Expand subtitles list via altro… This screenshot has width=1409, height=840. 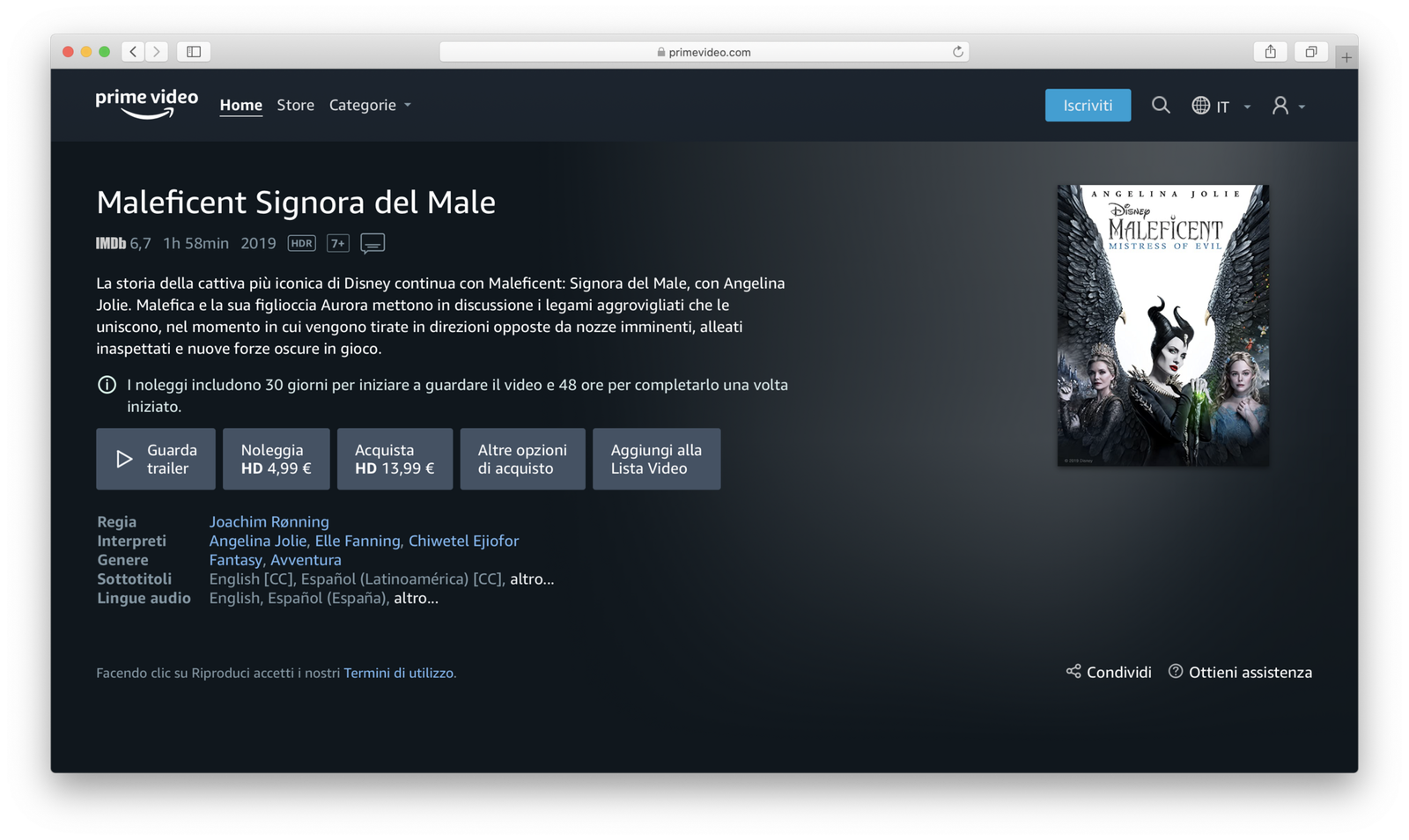(x=532, y=579)
